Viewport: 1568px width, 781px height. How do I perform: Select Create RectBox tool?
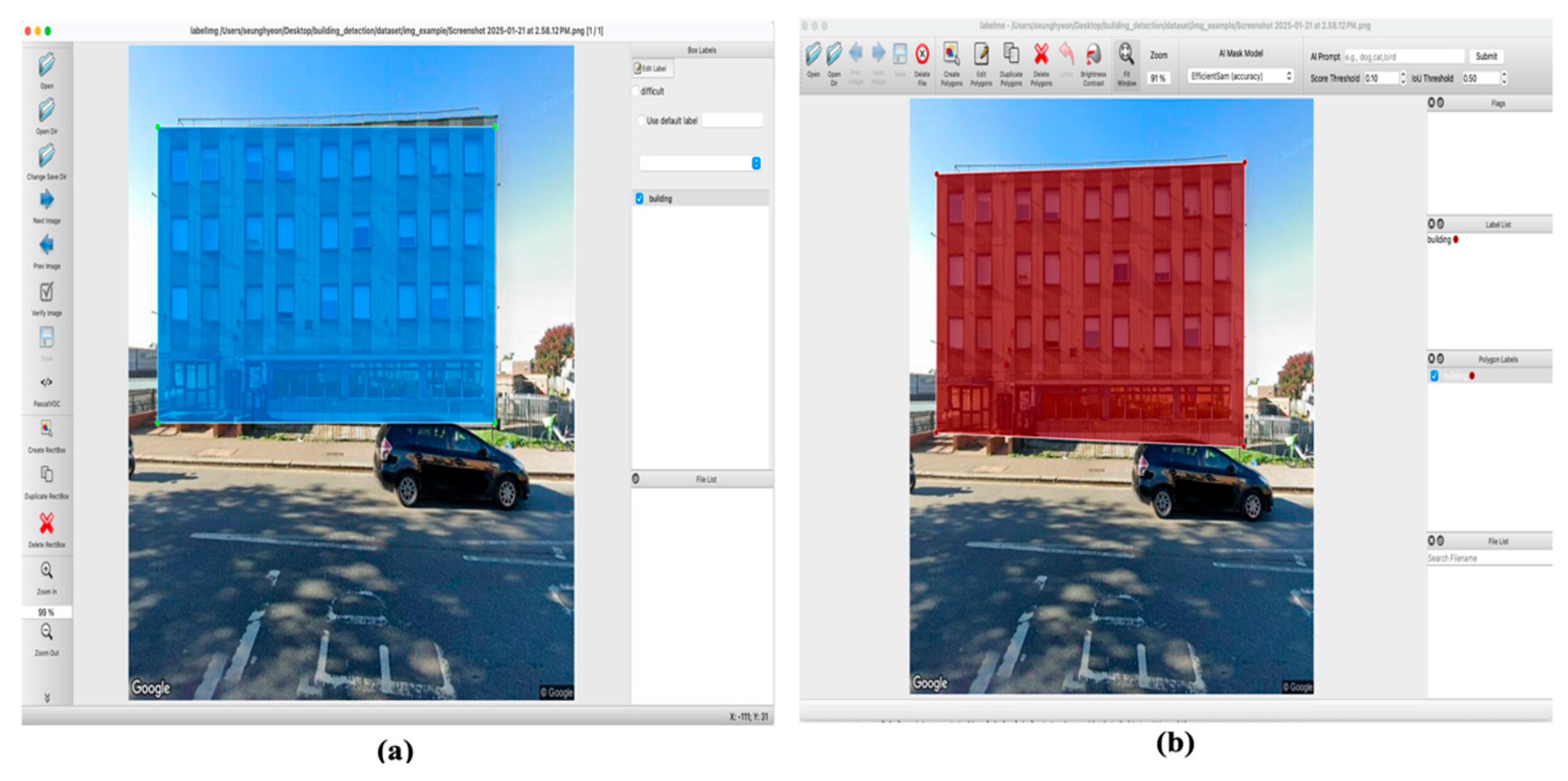click(46, 428)
